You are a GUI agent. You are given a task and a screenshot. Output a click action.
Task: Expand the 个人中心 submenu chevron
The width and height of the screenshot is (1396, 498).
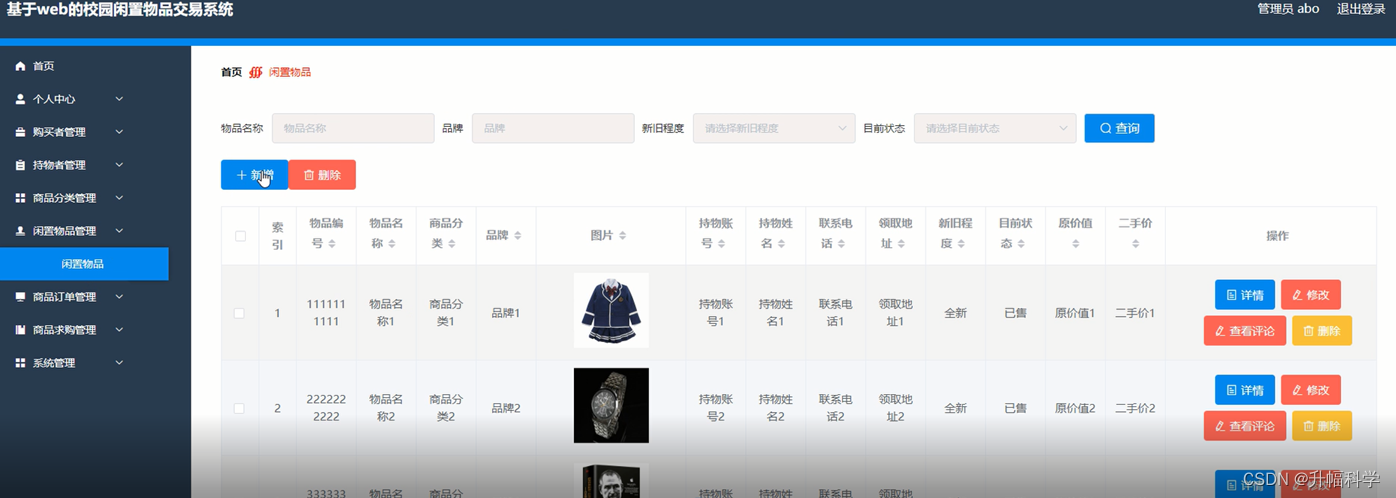tap(119, 99)
